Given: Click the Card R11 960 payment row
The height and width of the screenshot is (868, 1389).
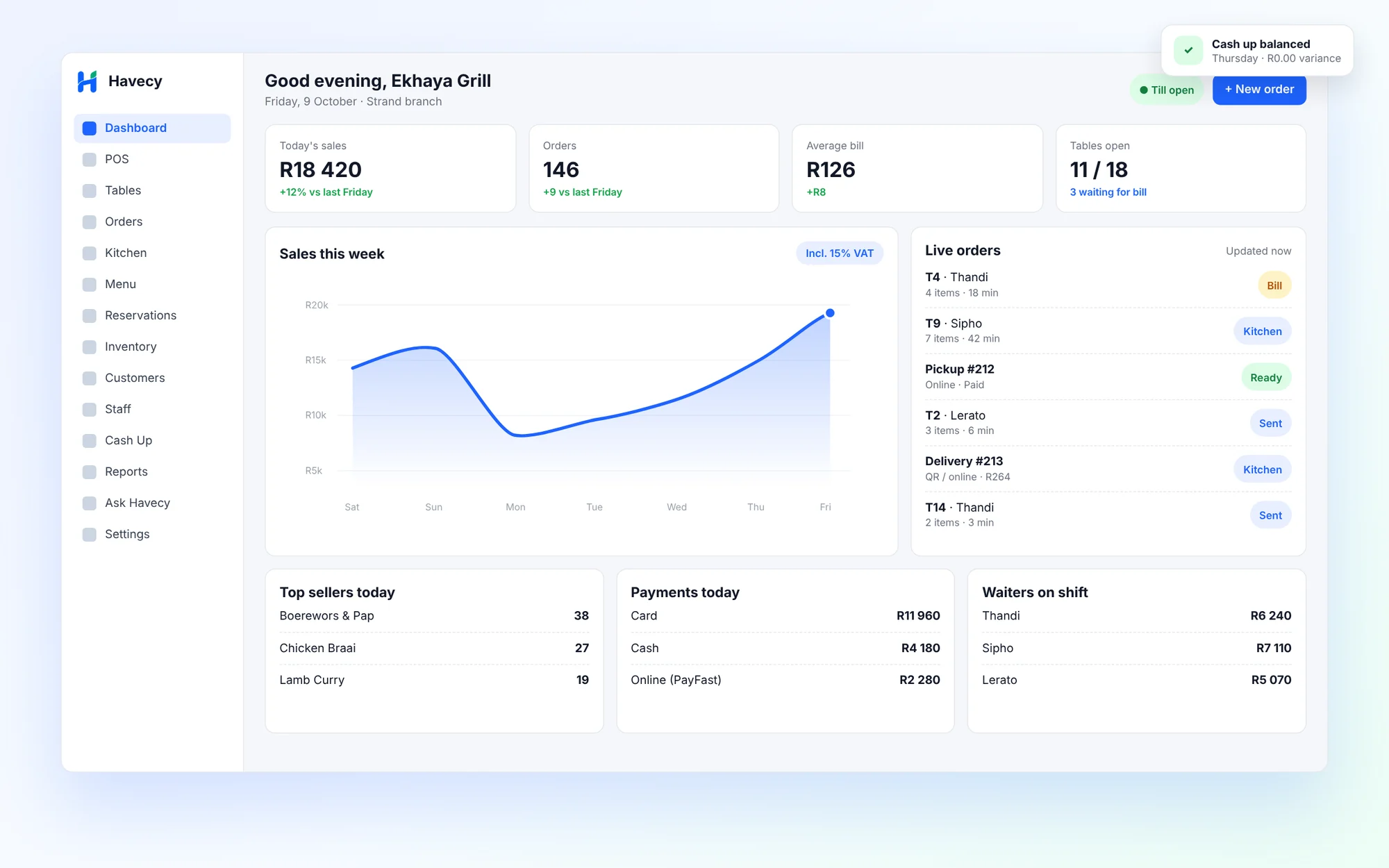Looking at the screenshot, I should click(x=785, y=616).
